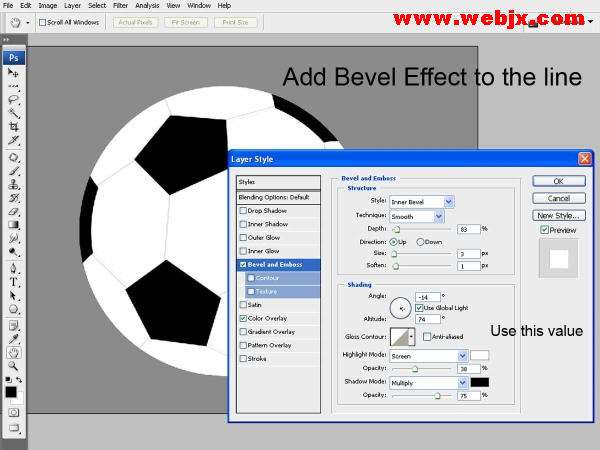Image resolution: width=600 pixels, height=450 pixels.
Task: Select the Pen tool
Action: click(x=13, y=268)
